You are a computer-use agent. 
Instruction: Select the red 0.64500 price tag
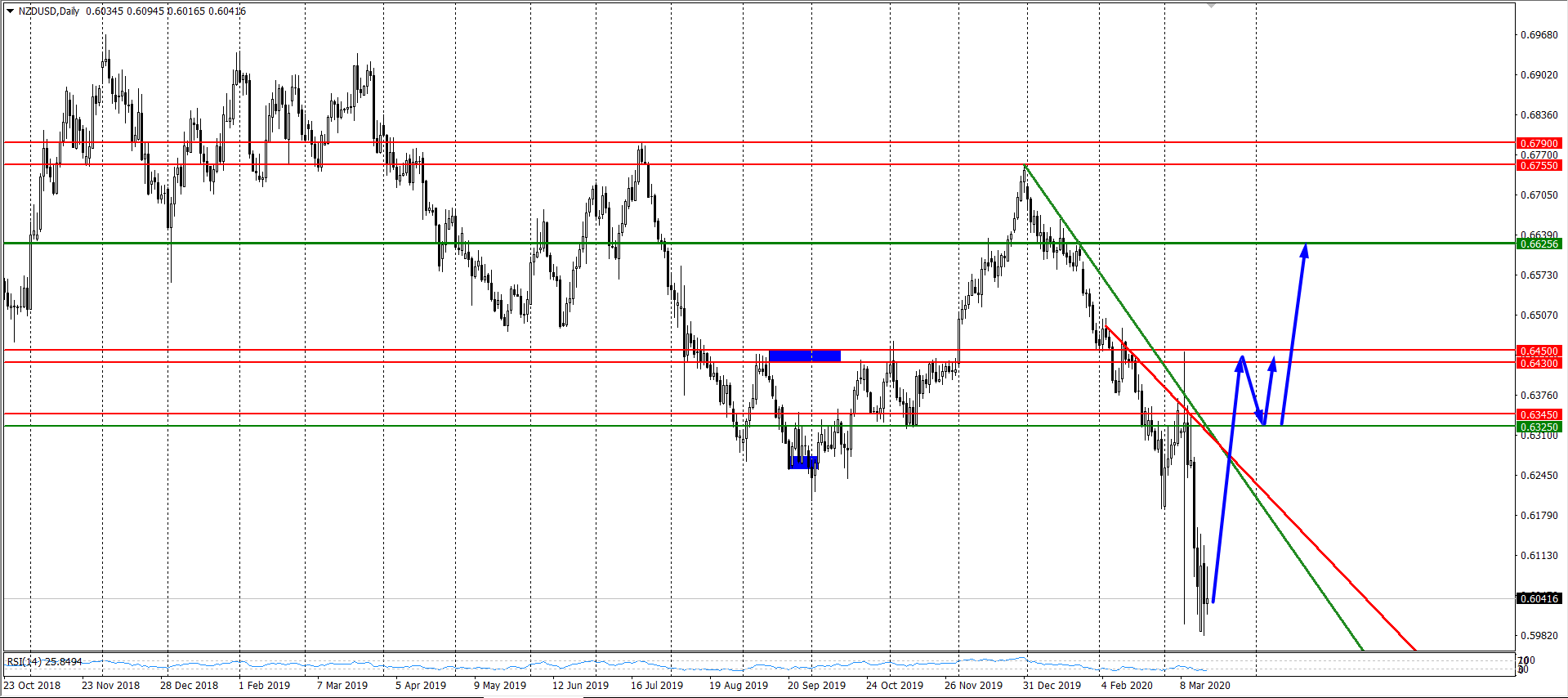[1539, 351]
